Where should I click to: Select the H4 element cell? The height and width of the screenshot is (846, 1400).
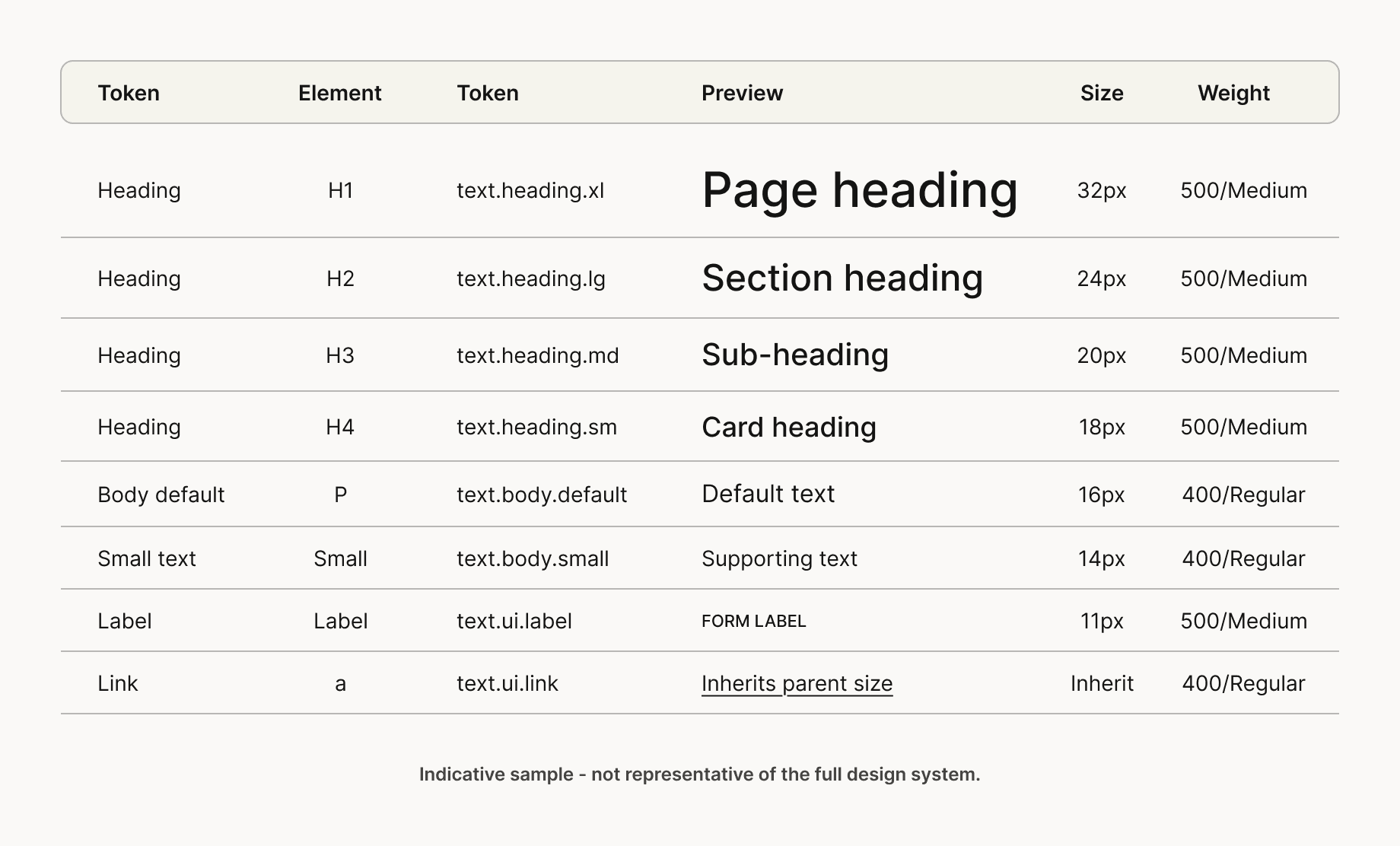[340, 427]
